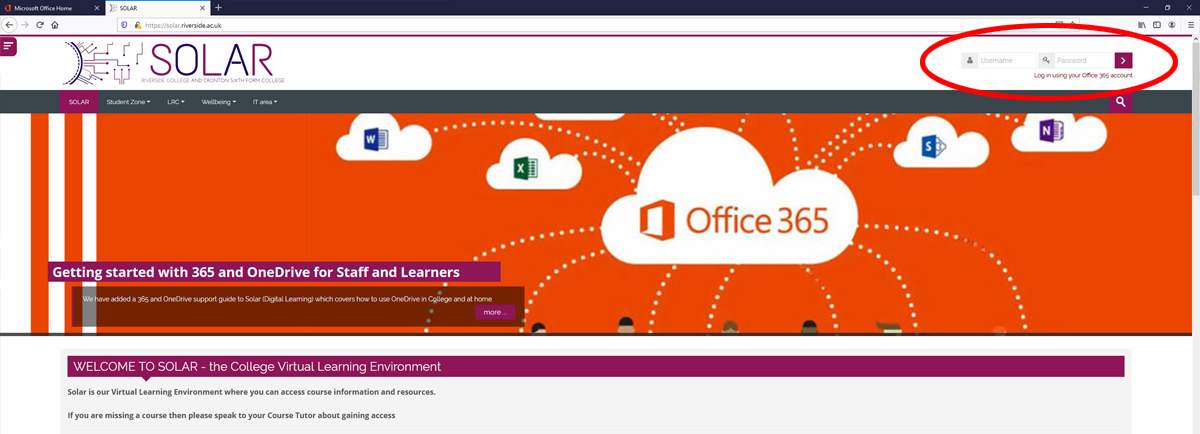Select the SOLAR browser tab

(x=156, y=8)
